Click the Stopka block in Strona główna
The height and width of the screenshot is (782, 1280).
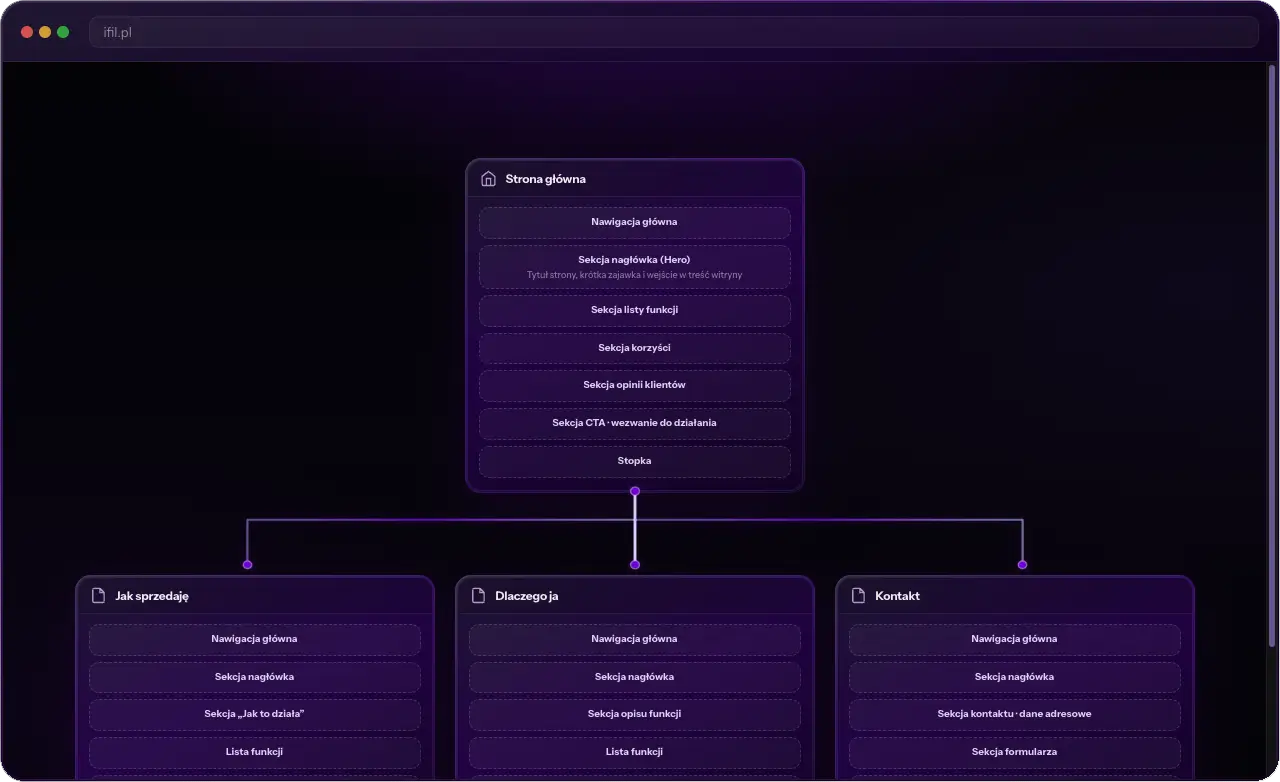[635, 461]
